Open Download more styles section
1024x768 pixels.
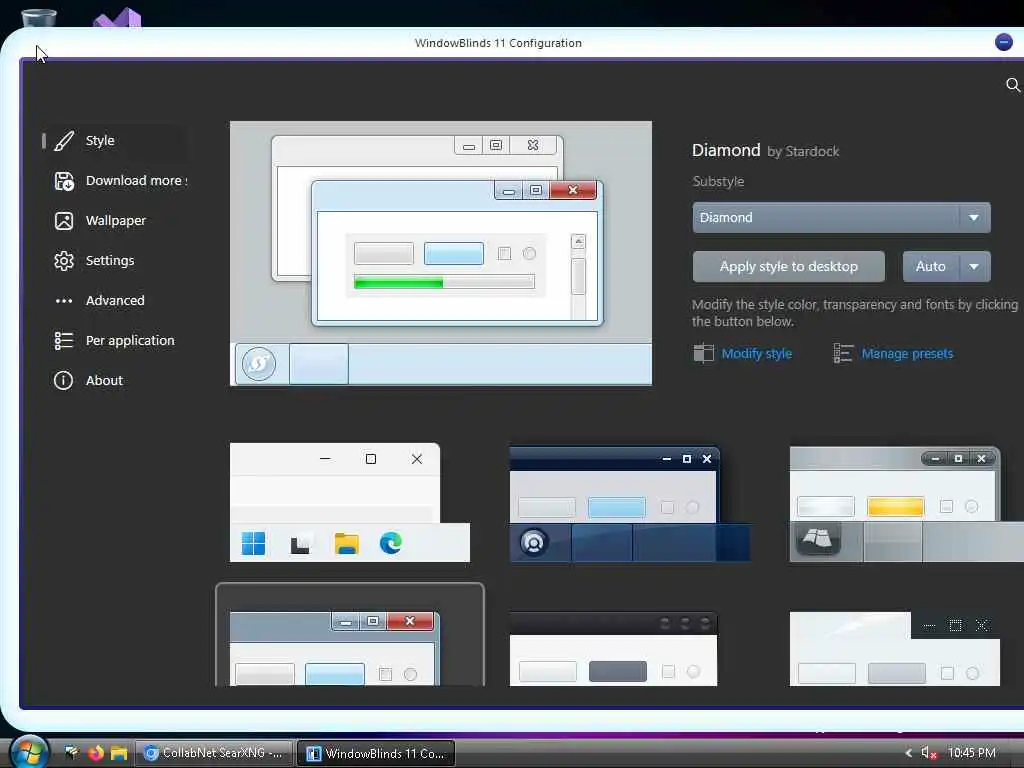coord(115,181)
